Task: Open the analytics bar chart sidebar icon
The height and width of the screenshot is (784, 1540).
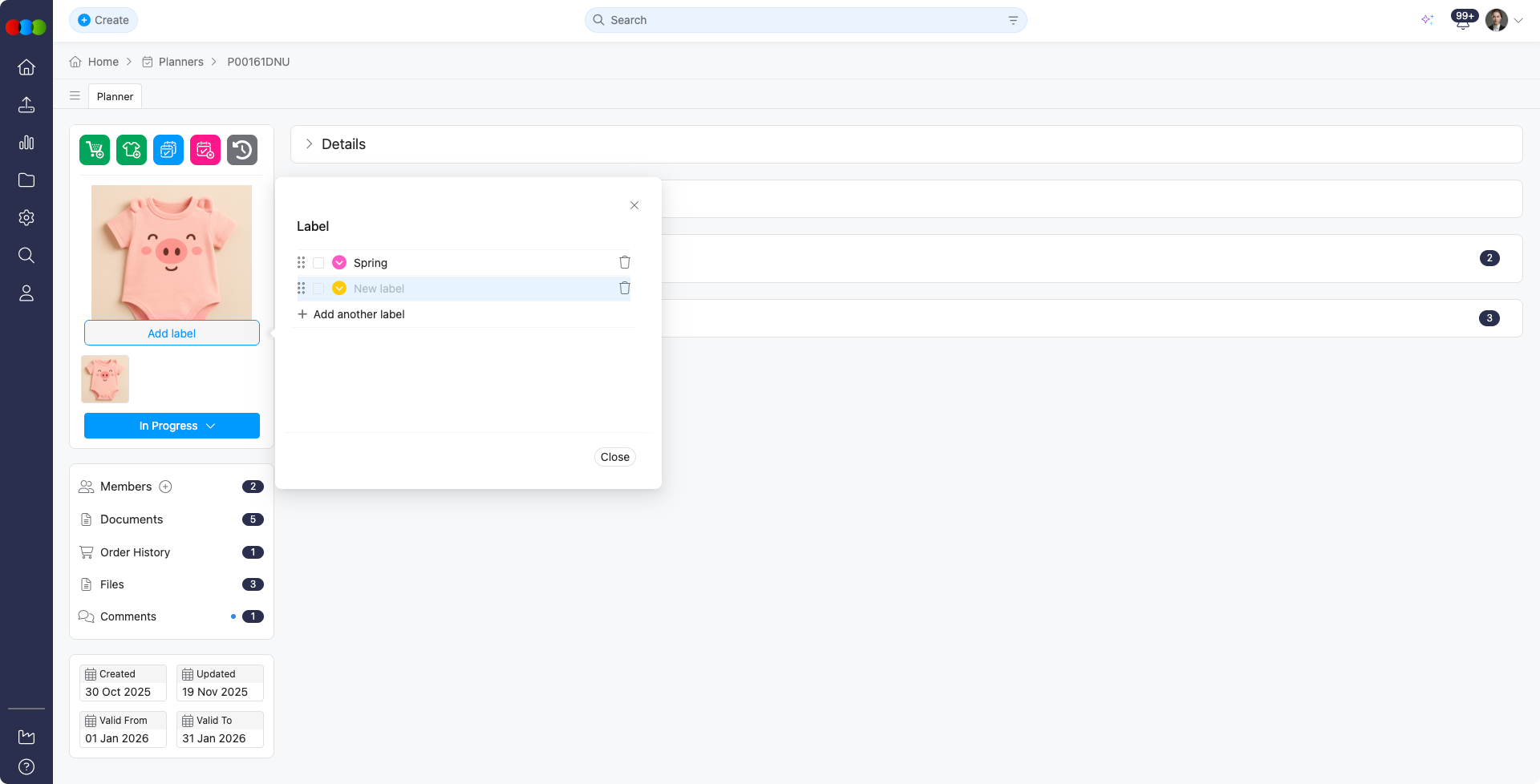Action: (26, 143)
